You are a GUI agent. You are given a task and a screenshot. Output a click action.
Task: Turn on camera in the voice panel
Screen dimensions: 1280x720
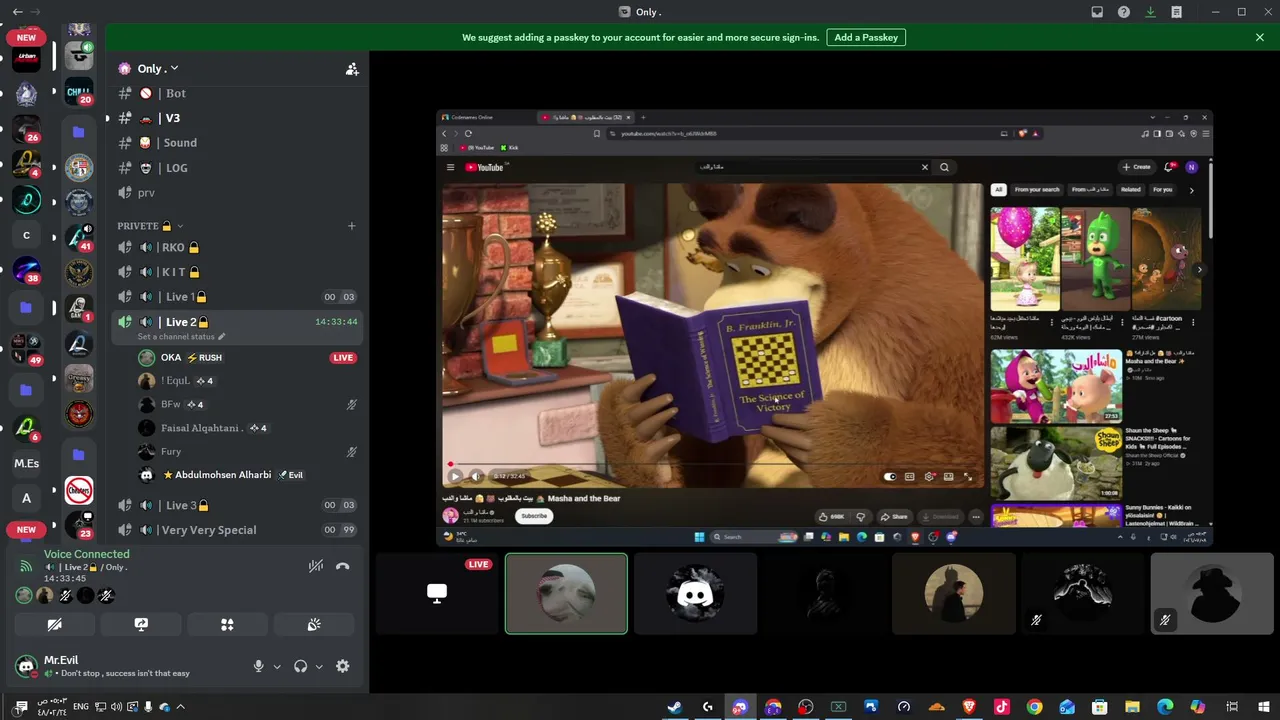click(x=55, y=624)
